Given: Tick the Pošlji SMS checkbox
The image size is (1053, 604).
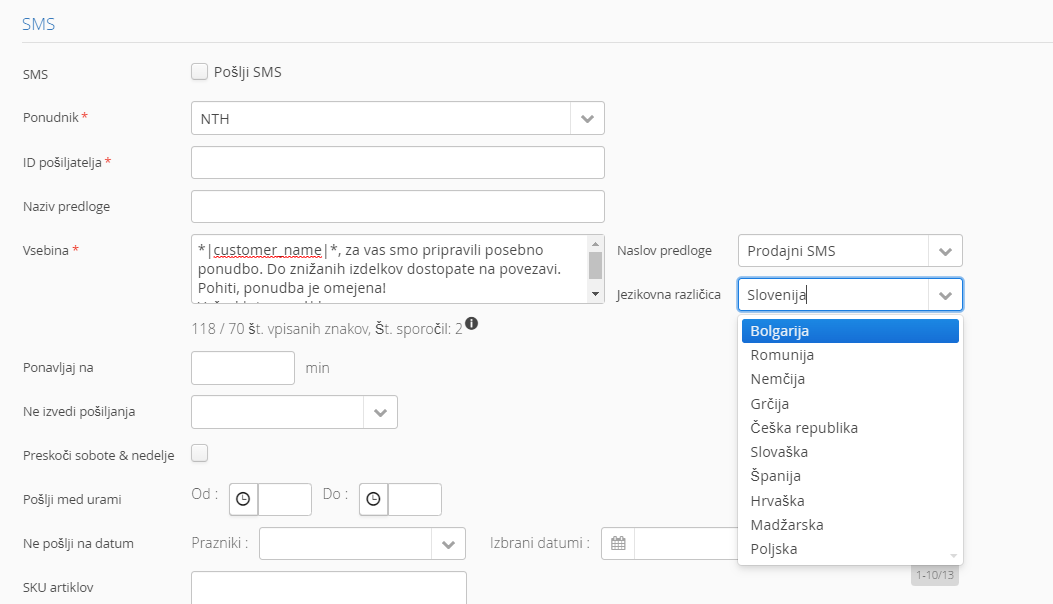Looking at the screenshot, I should tap(199, 72).
